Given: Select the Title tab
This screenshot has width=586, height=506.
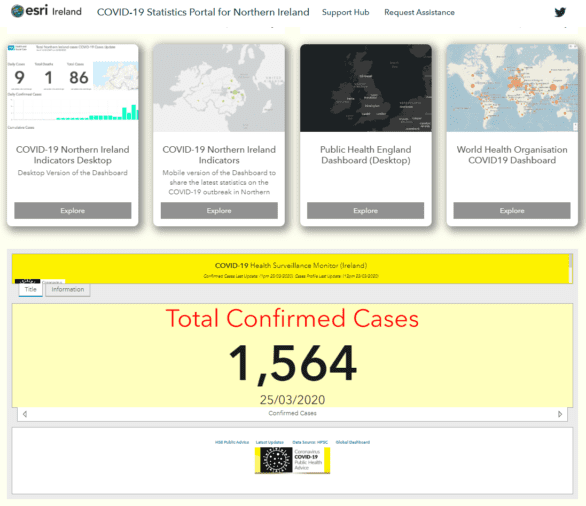Looking at the screenshot, I should click(31, 290).
